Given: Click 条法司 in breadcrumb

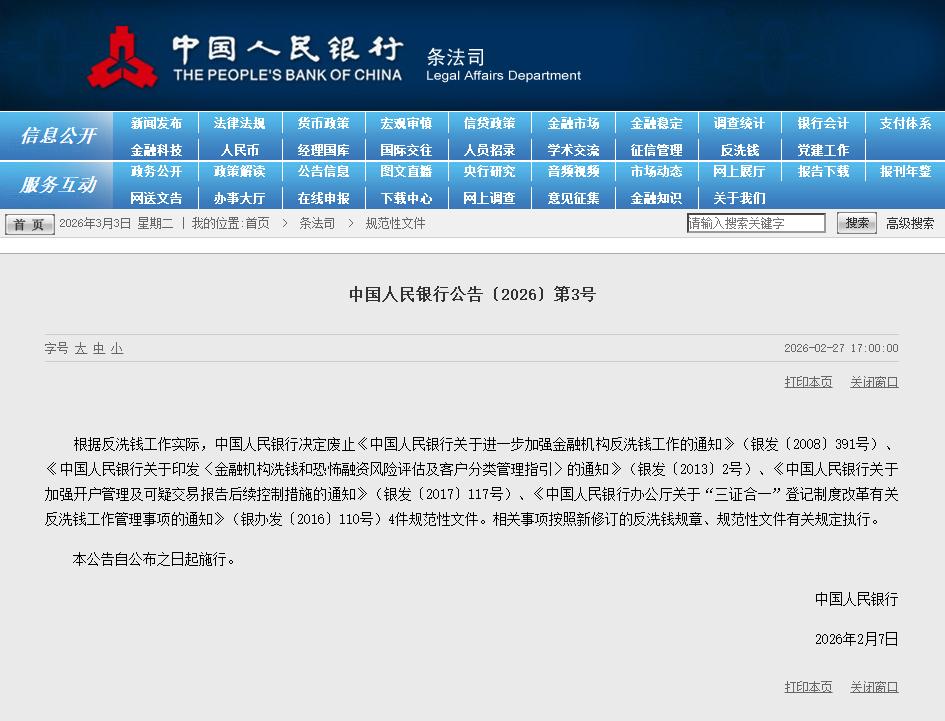Looking at the screenshot, I should point(317,223).
